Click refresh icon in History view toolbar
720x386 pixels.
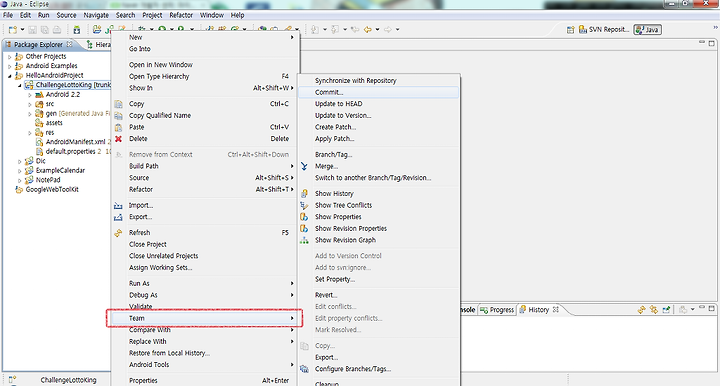point(641,310)
